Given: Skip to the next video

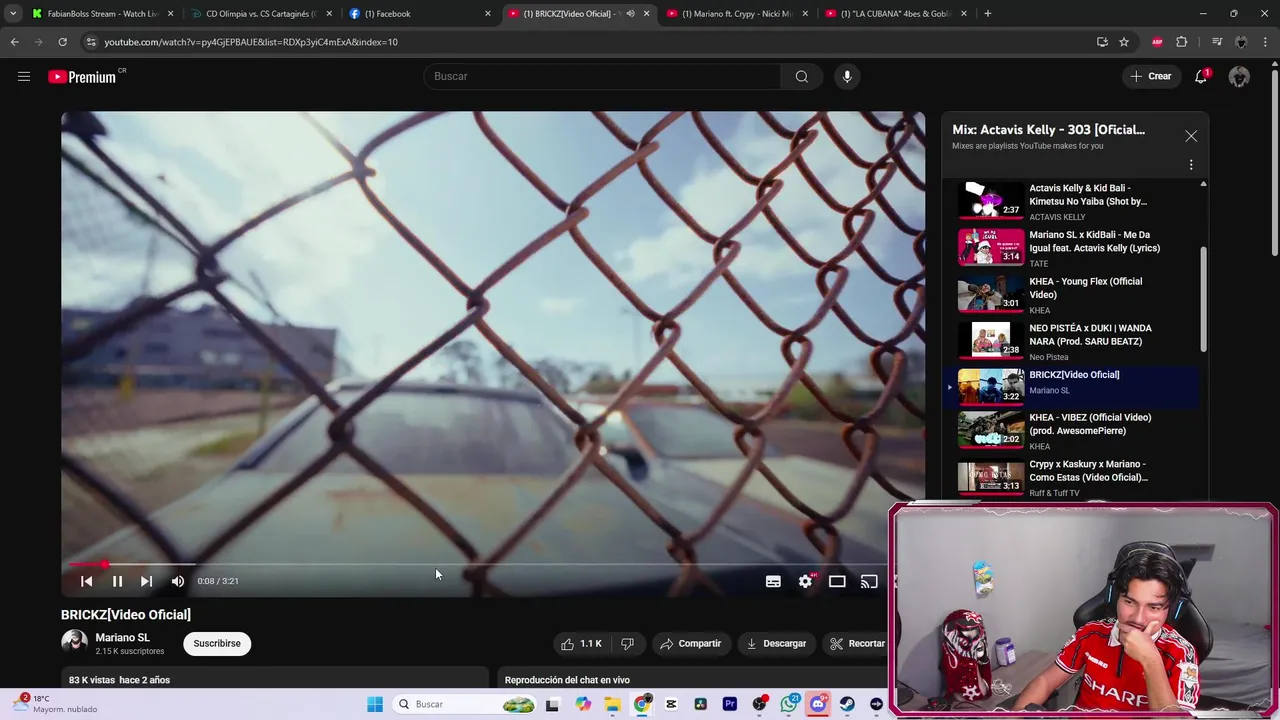Looking at the screenshot, I should (x=146, y=581).
